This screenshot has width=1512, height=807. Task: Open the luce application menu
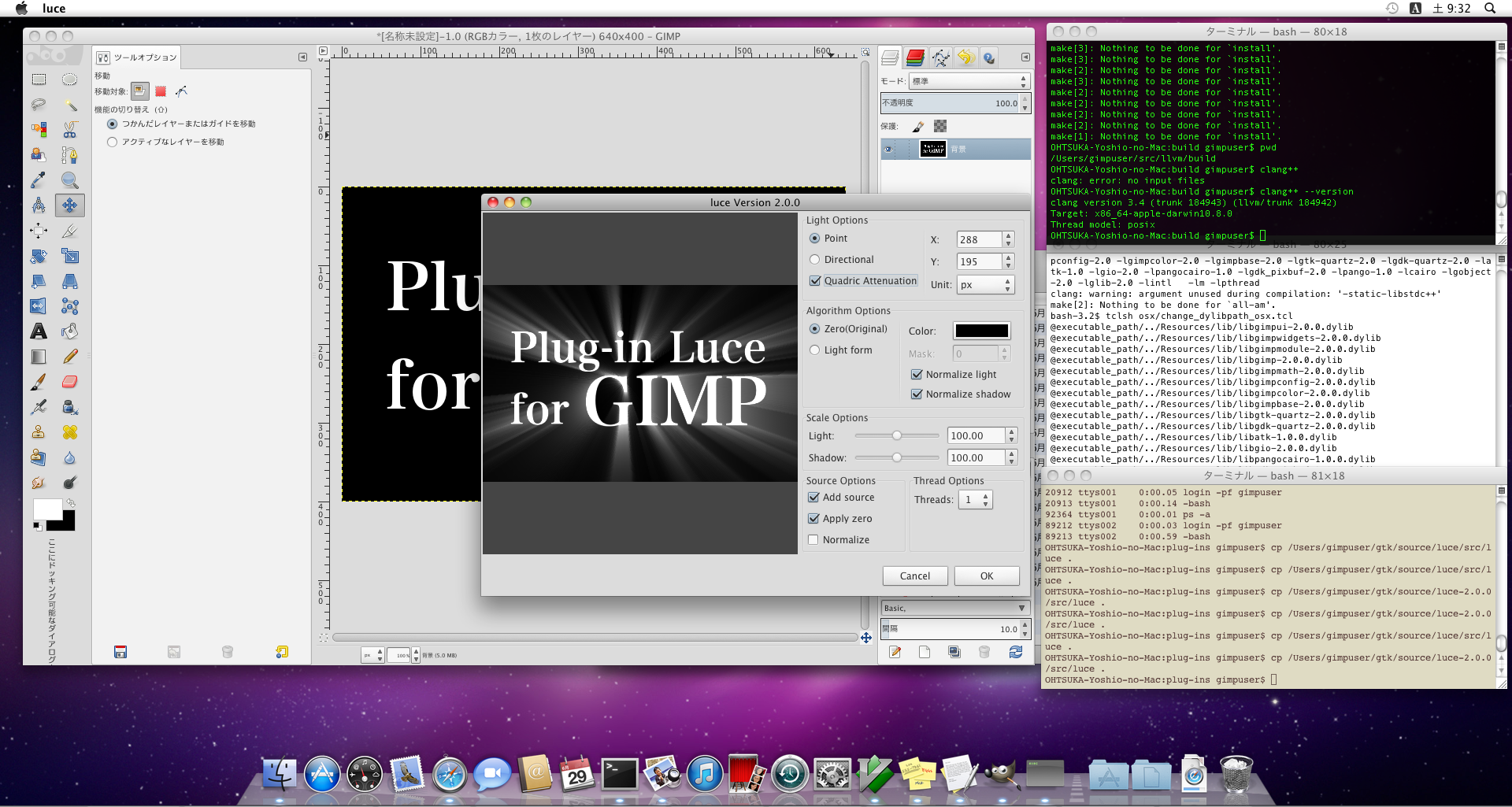tap(54, 8)
